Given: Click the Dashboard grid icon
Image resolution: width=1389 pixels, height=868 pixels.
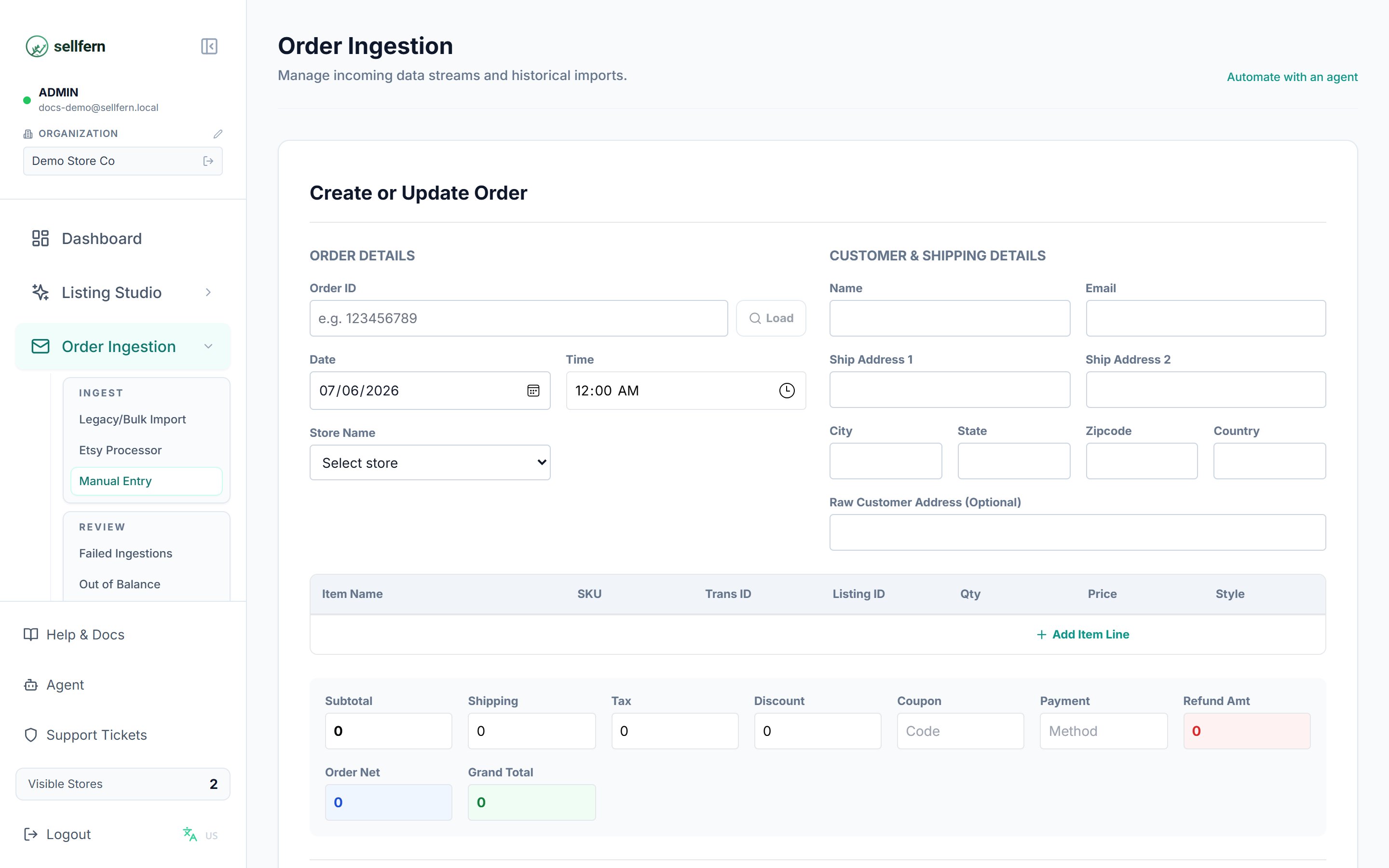Looking at the screenshot, I should click(x=40, y=238).
